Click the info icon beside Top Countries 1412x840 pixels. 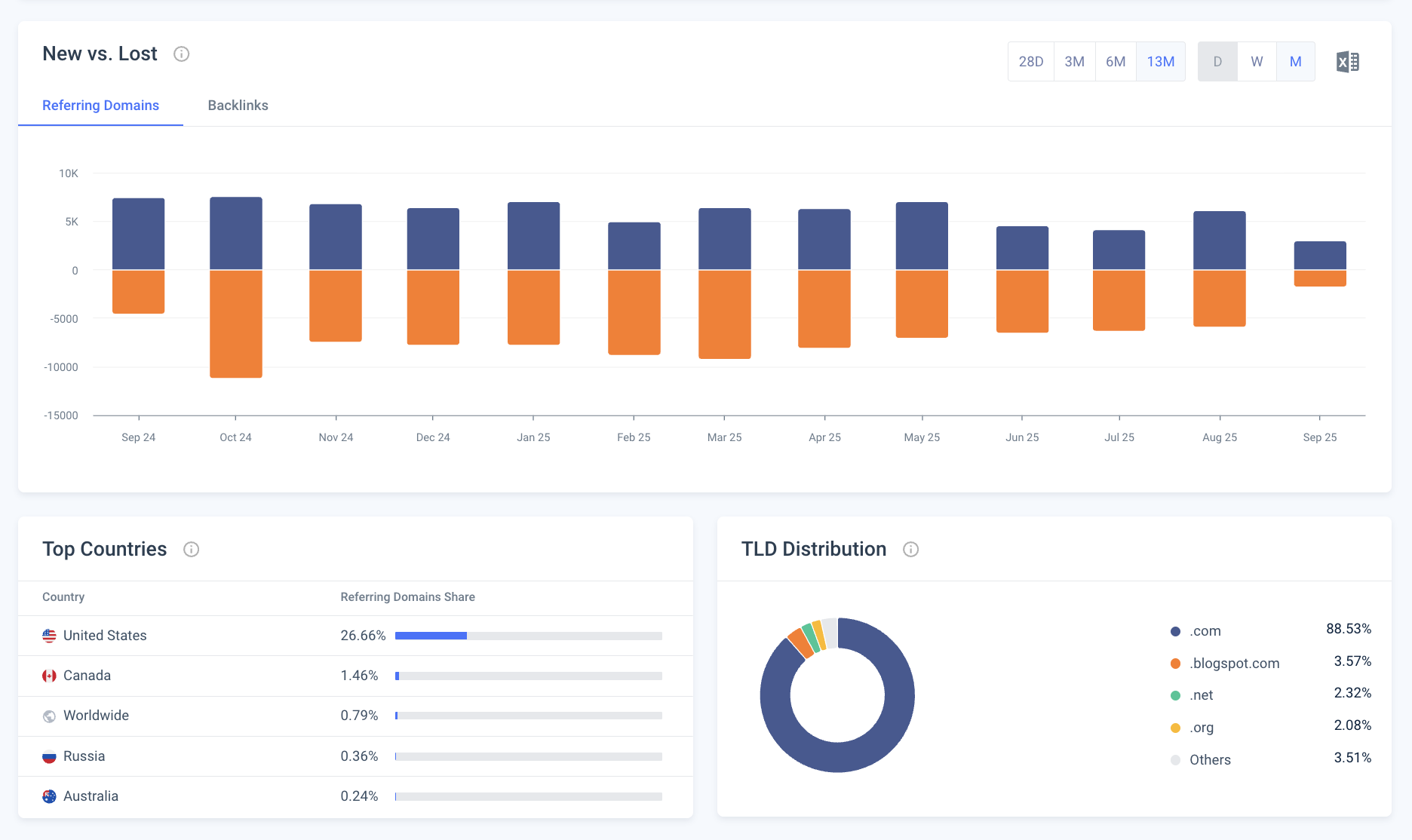[x=191, y=550]
